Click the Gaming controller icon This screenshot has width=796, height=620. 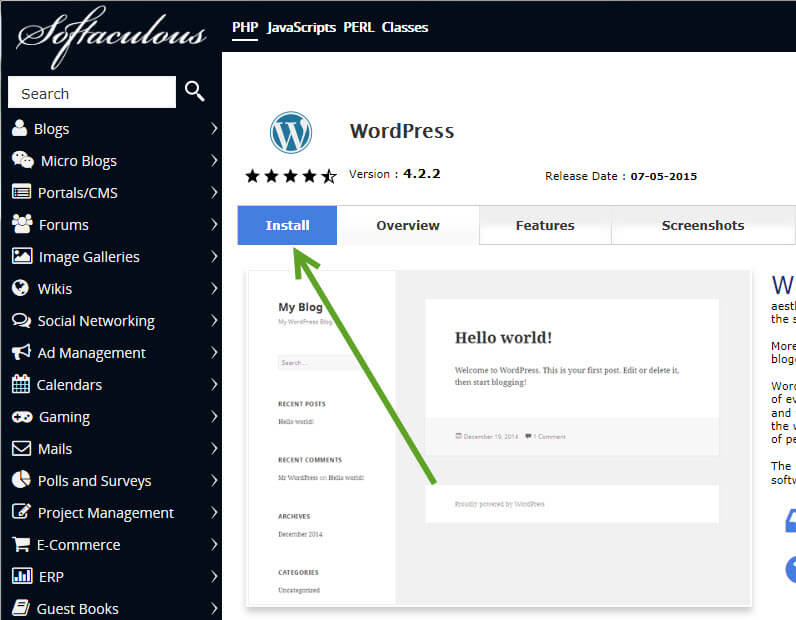click(22, 417)
